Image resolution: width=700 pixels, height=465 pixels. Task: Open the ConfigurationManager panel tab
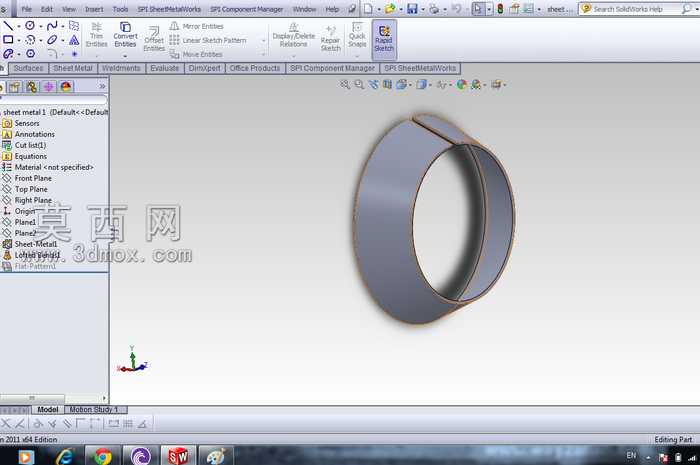click(x=32, y=87)
